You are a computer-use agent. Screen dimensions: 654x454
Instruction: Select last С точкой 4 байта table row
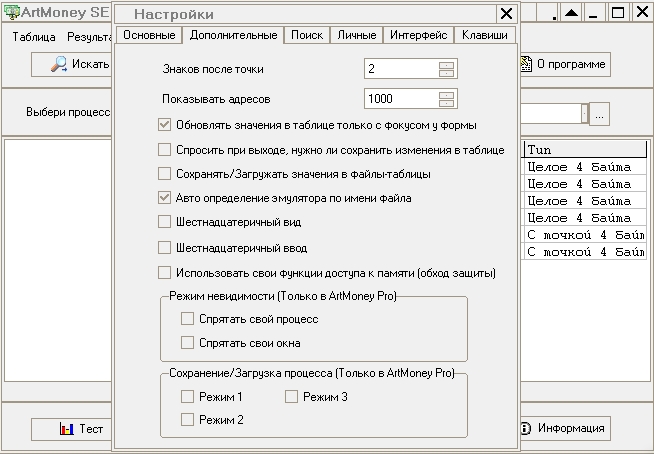tap(584, 252)
